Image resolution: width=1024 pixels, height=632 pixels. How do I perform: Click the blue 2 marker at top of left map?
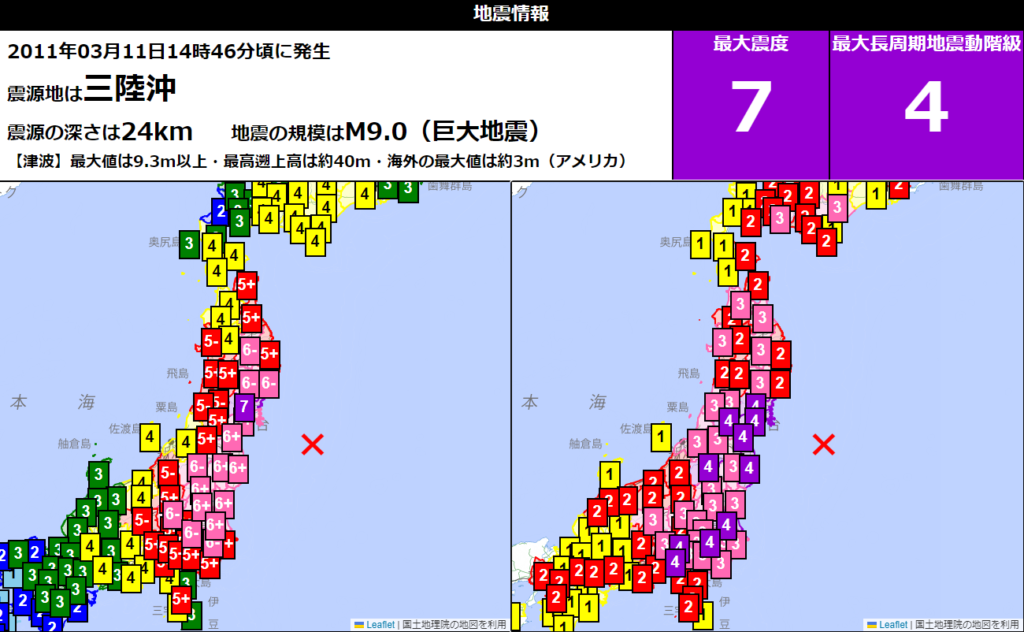221,210
